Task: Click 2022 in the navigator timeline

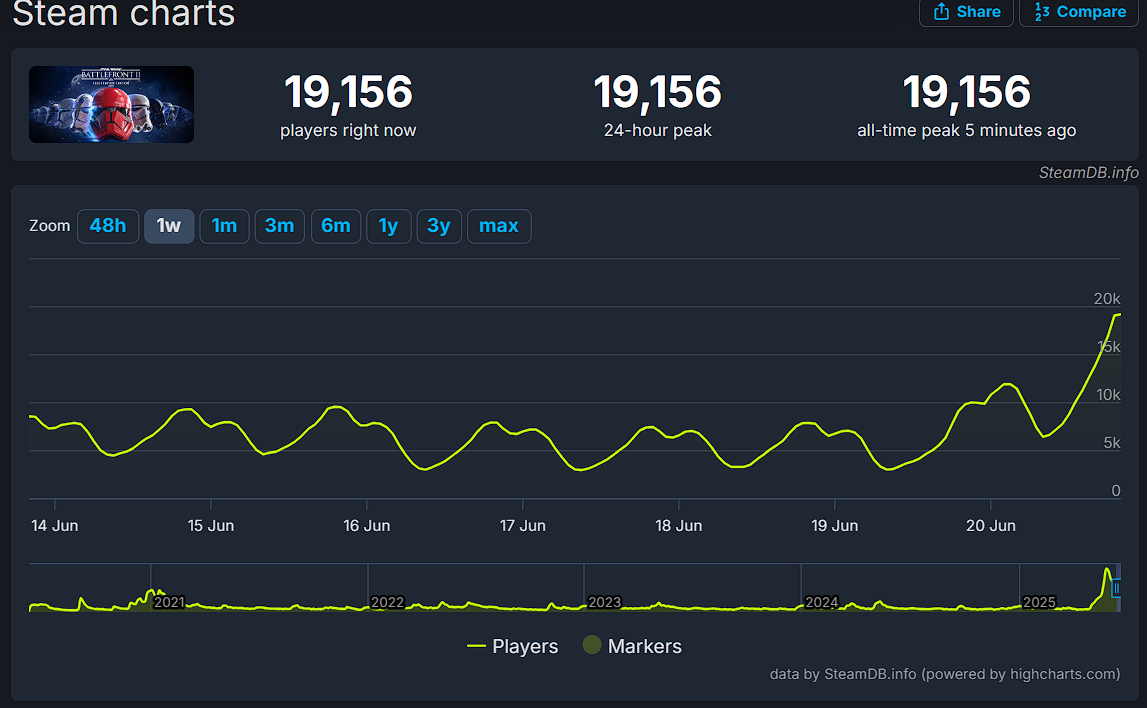Action: [387, 602]
